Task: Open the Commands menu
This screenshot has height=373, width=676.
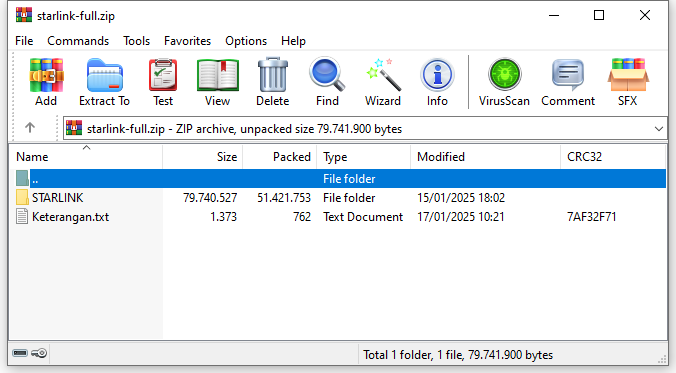Action: [78, 41]
